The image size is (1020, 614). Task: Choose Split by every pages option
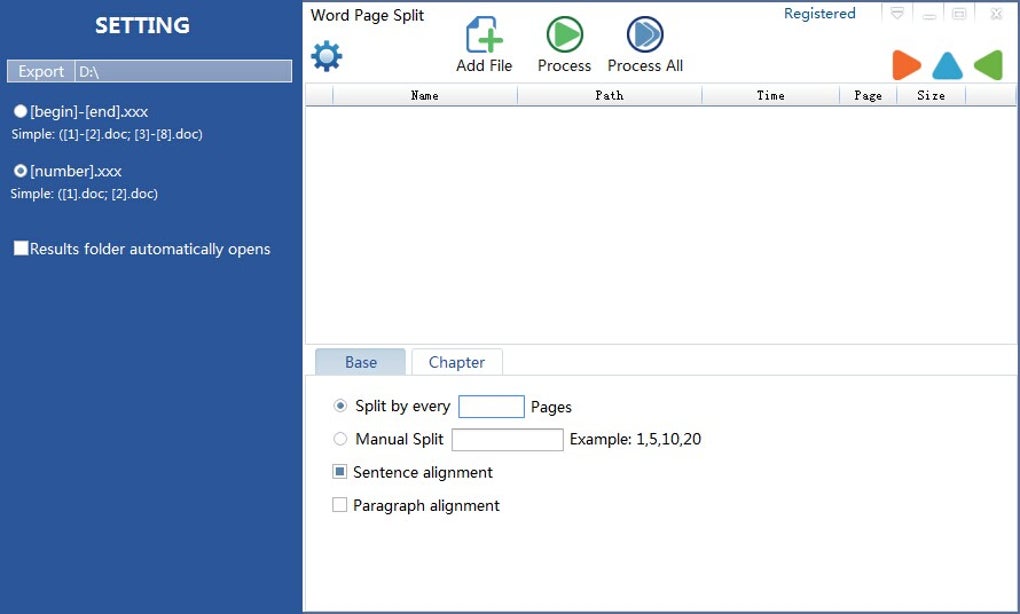(x=340, y=406)
